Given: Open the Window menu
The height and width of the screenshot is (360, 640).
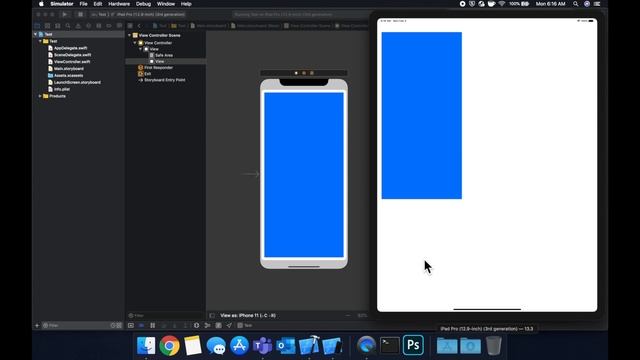Looking at the screenshot, I should click(x=166, y=4).
